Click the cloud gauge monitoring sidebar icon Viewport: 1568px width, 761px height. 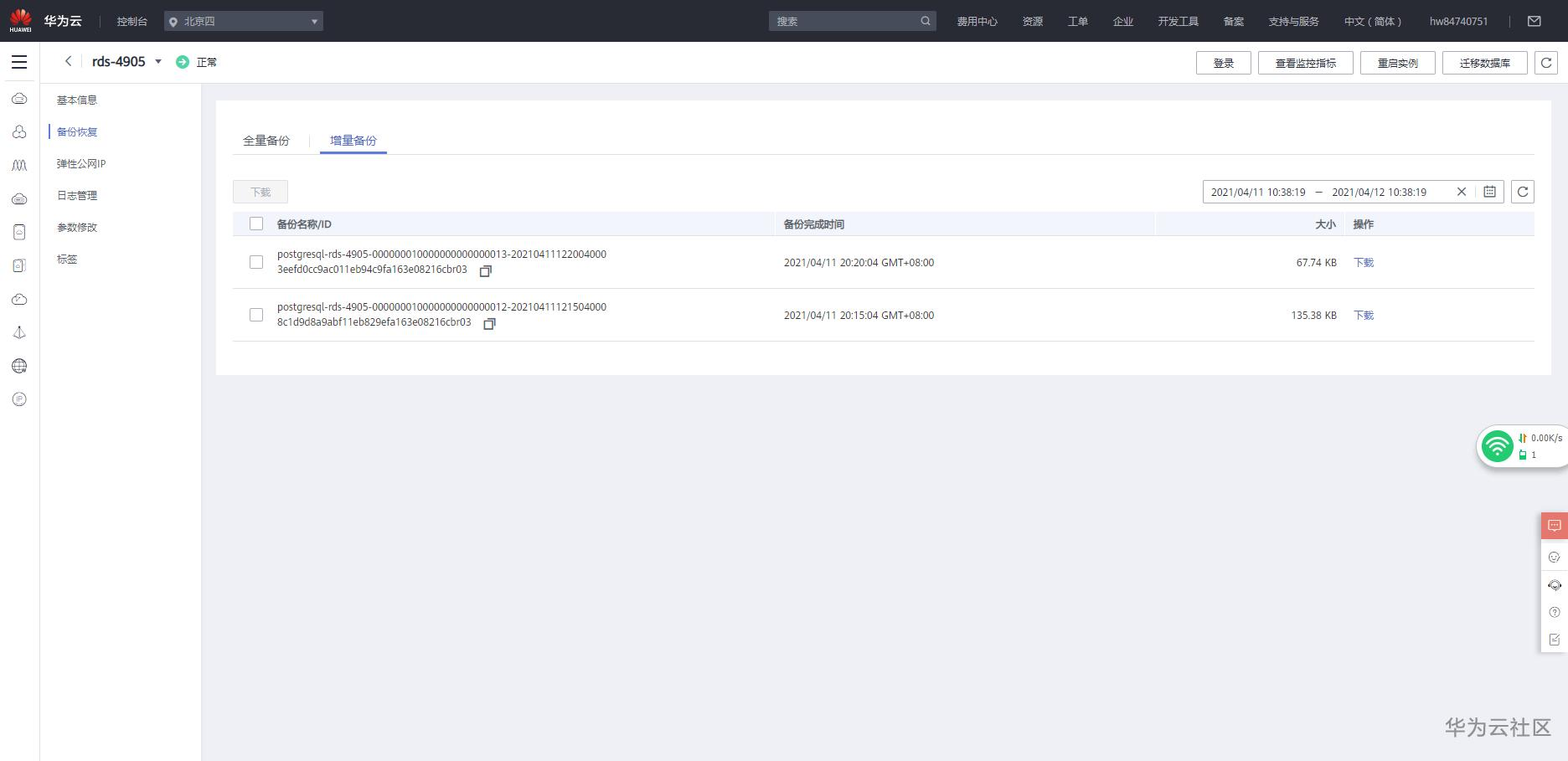[x=19, y=299]
